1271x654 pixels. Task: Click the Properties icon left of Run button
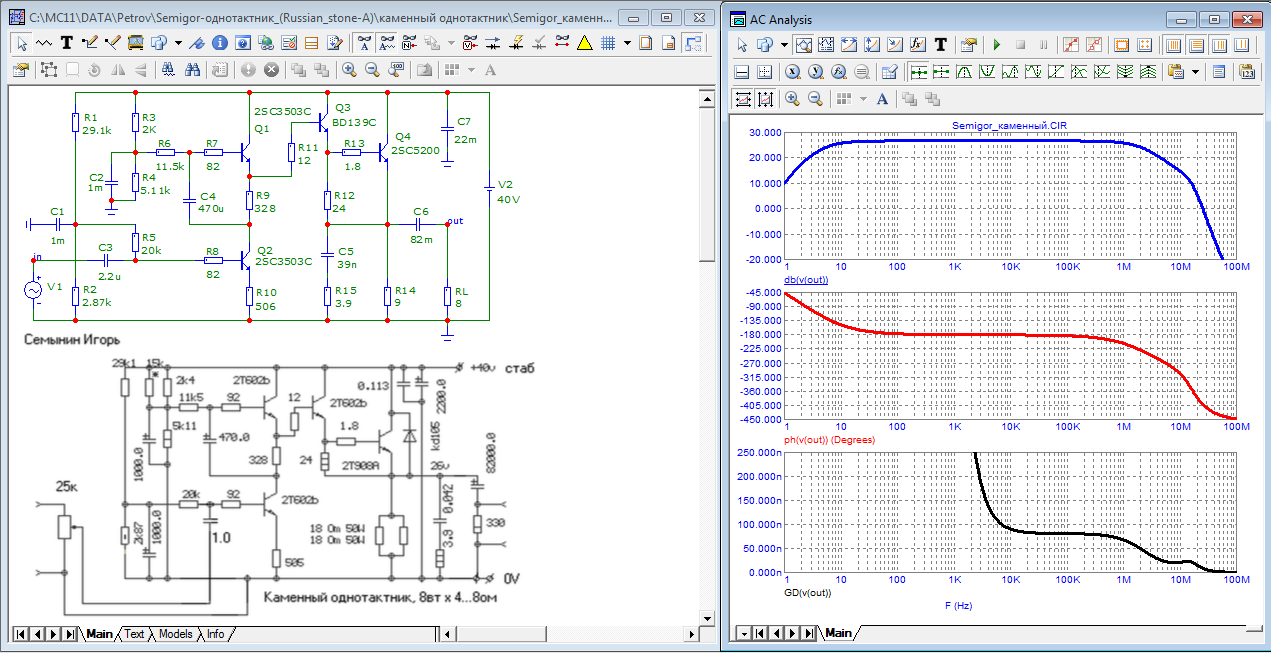point(968,45)
